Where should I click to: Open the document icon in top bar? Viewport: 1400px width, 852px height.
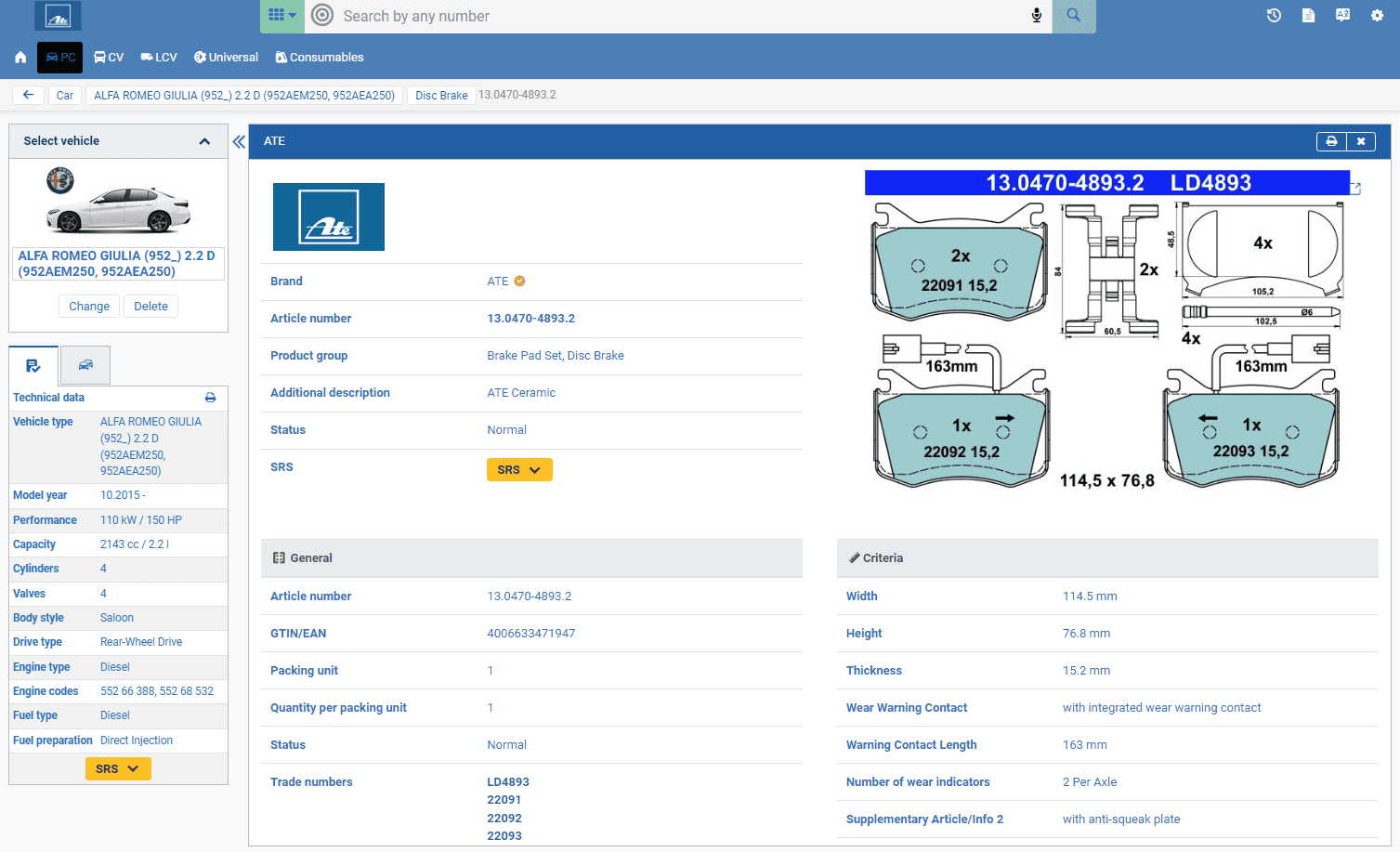point(1308,16)
